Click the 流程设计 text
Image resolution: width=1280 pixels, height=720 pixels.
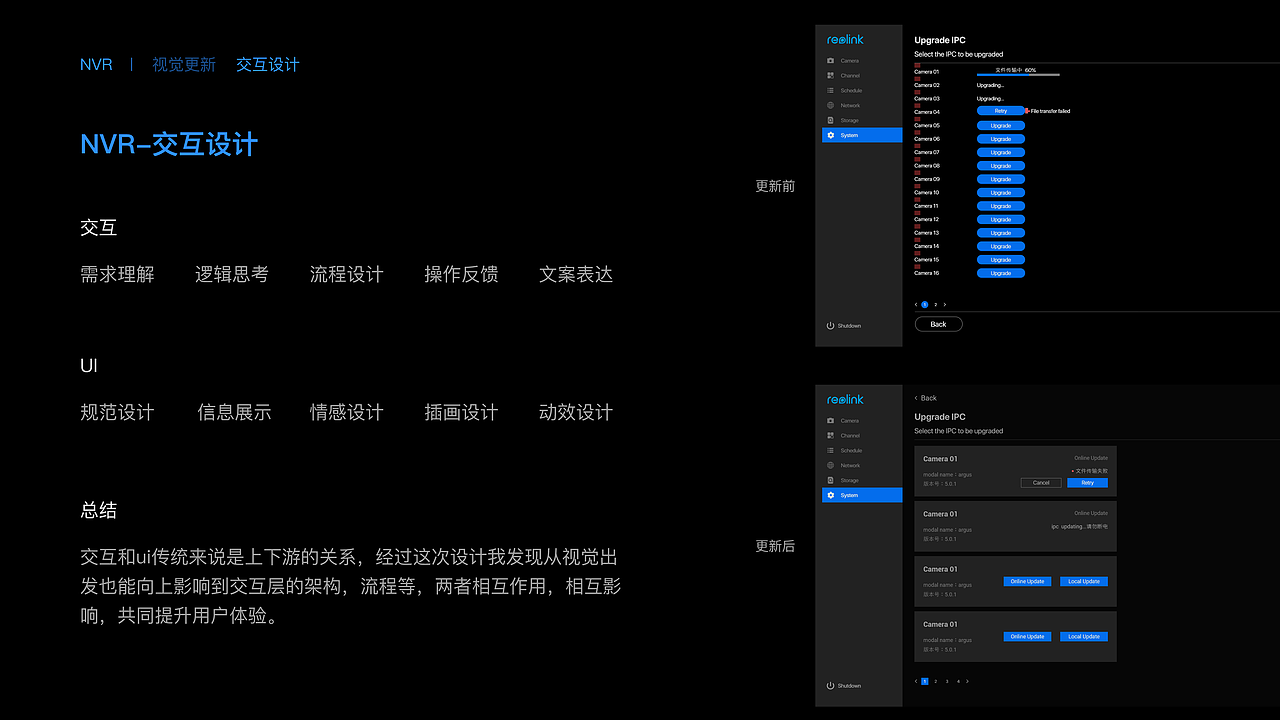pos(347,274)
